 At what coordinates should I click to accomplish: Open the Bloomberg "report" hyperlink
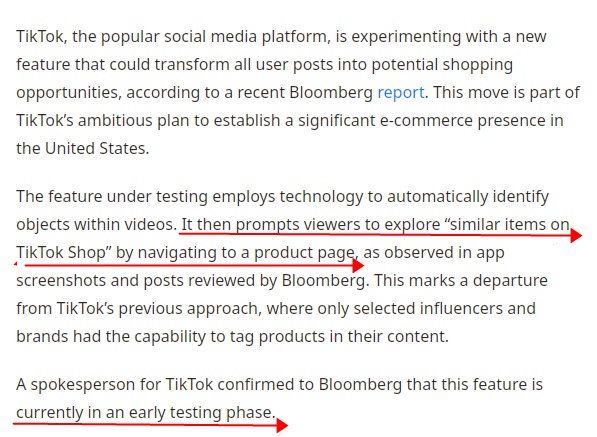pos(401,93)
